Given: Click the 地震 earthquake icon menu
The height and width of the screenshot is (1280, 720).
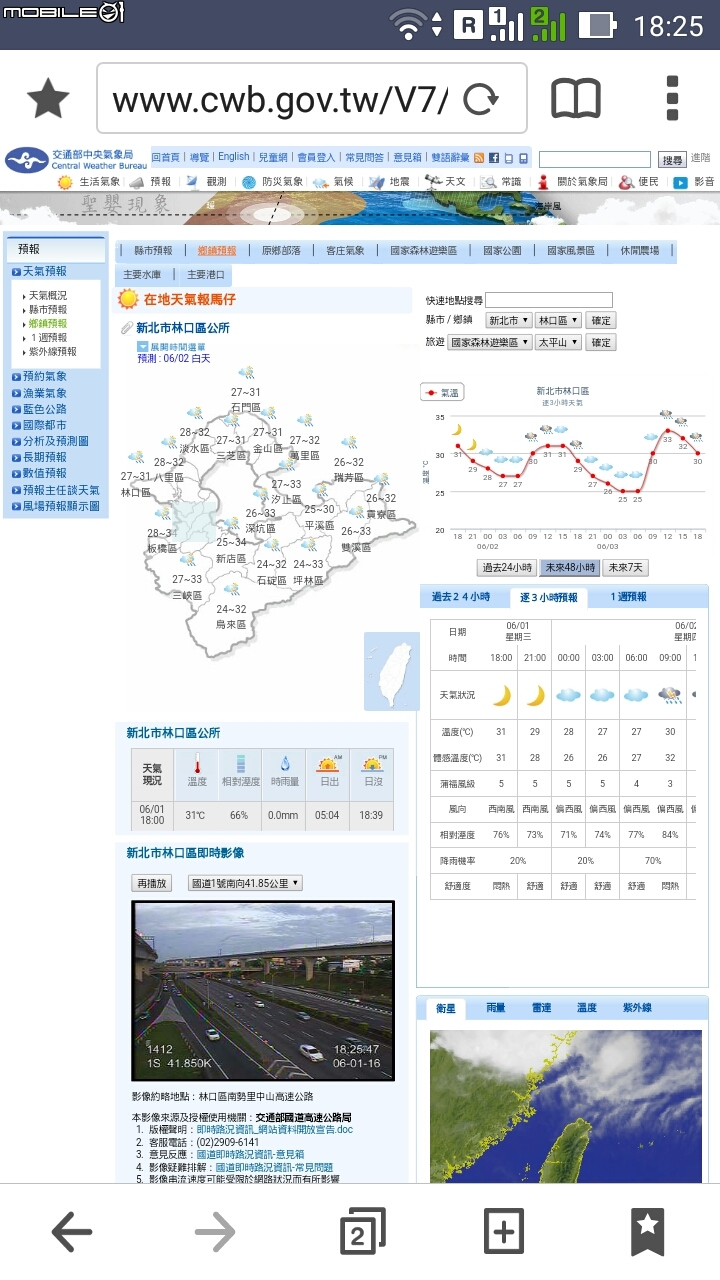Looking at the screenshot, I should (x=376, y=182).
